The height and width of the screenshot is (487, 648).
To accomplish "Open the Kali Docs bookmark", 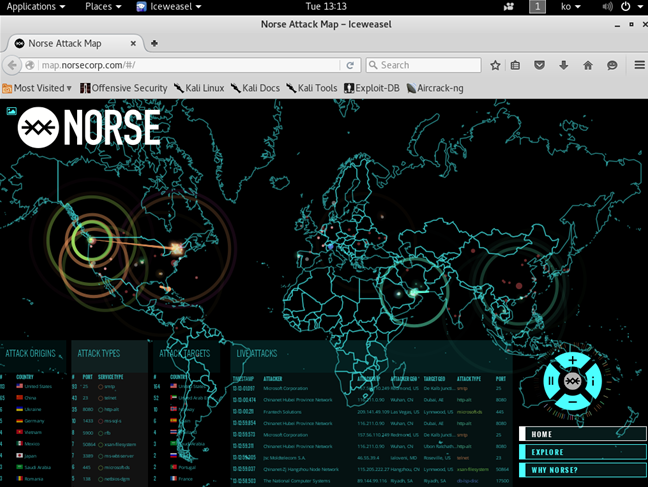I will click(255, 88).
